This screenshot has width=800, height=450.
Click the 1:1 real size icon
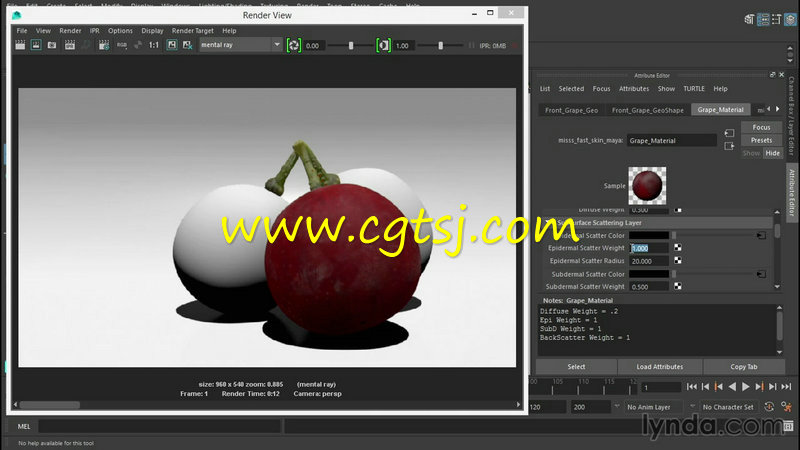[154, 45]
